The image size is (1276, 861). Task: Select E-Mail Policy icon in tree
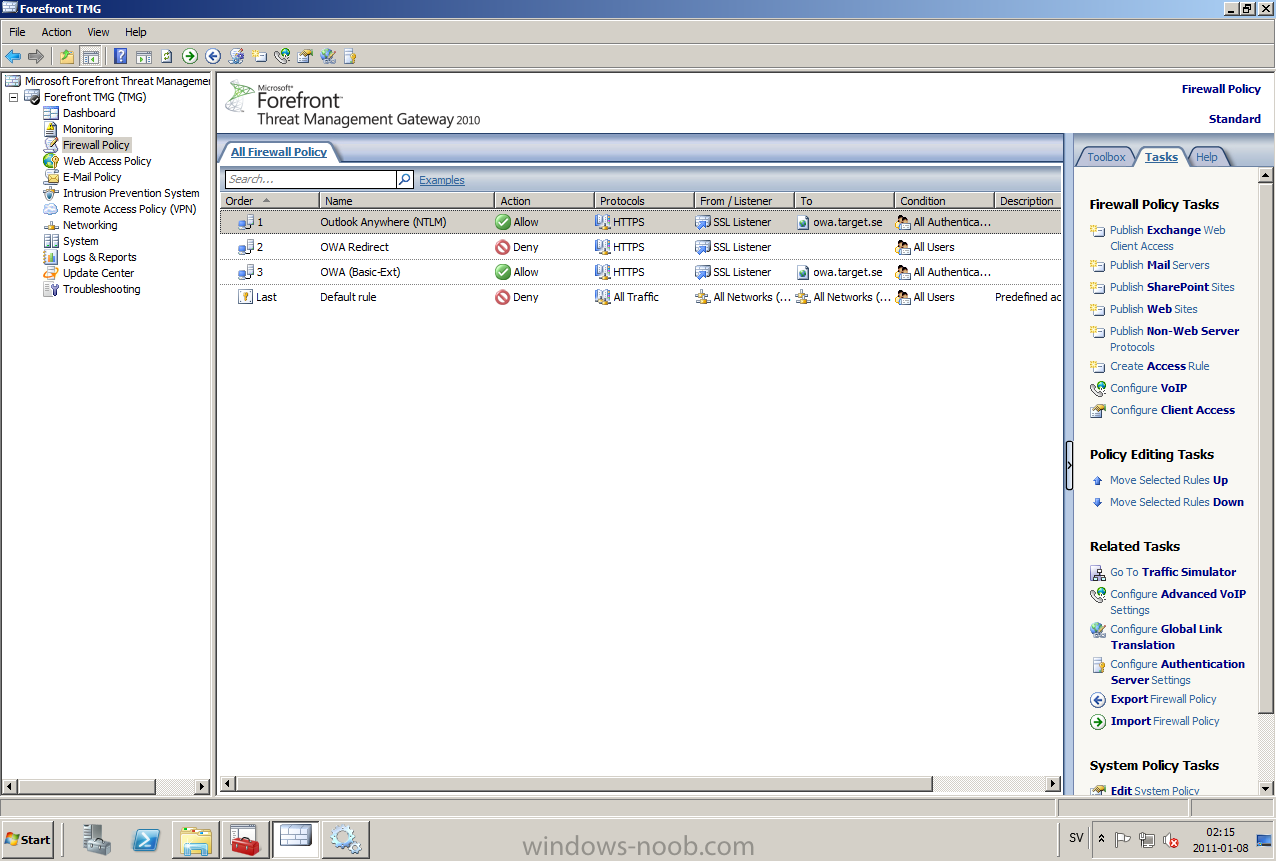point(51,177)
